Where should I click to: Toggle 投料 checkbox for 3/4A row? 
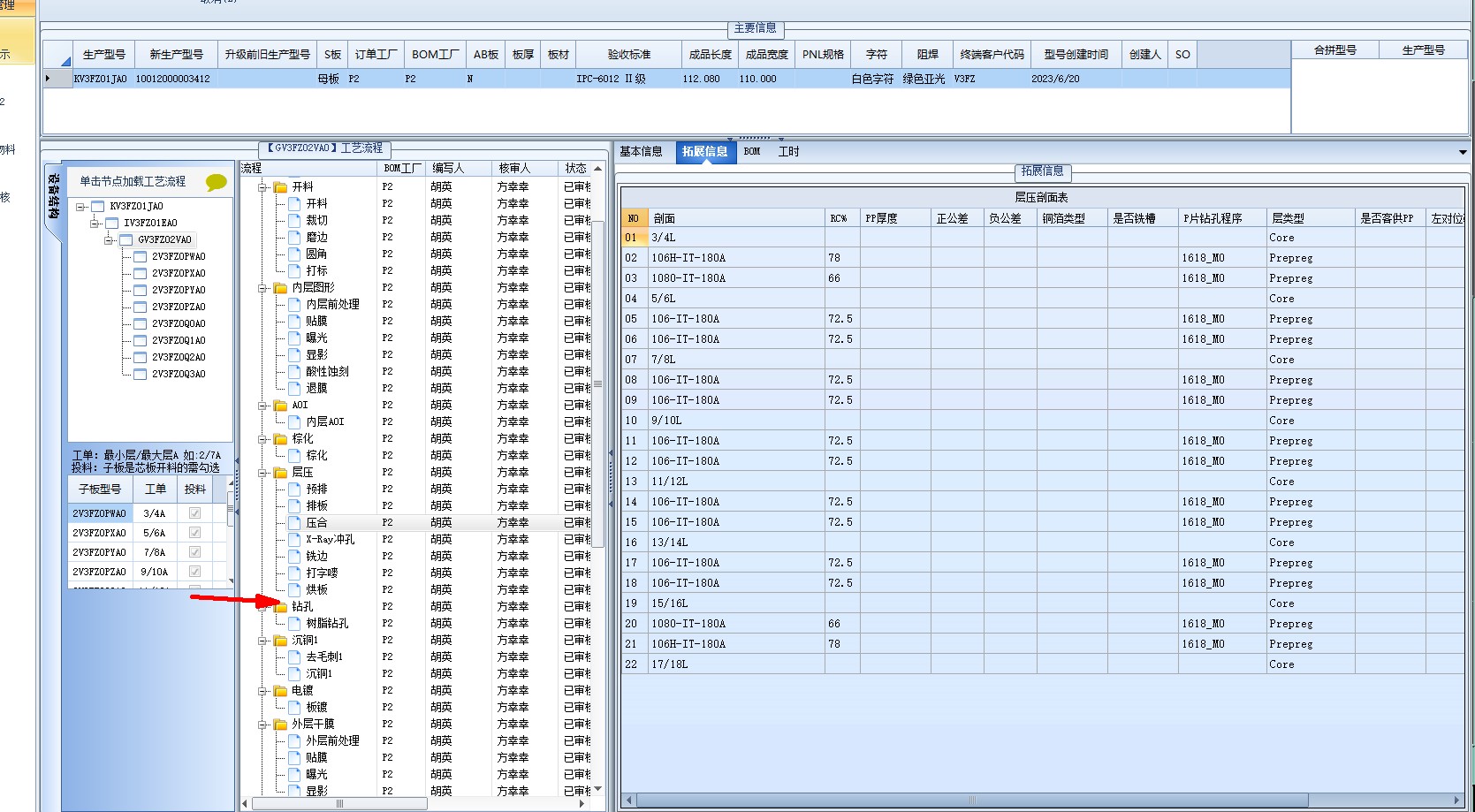[194, 513]
